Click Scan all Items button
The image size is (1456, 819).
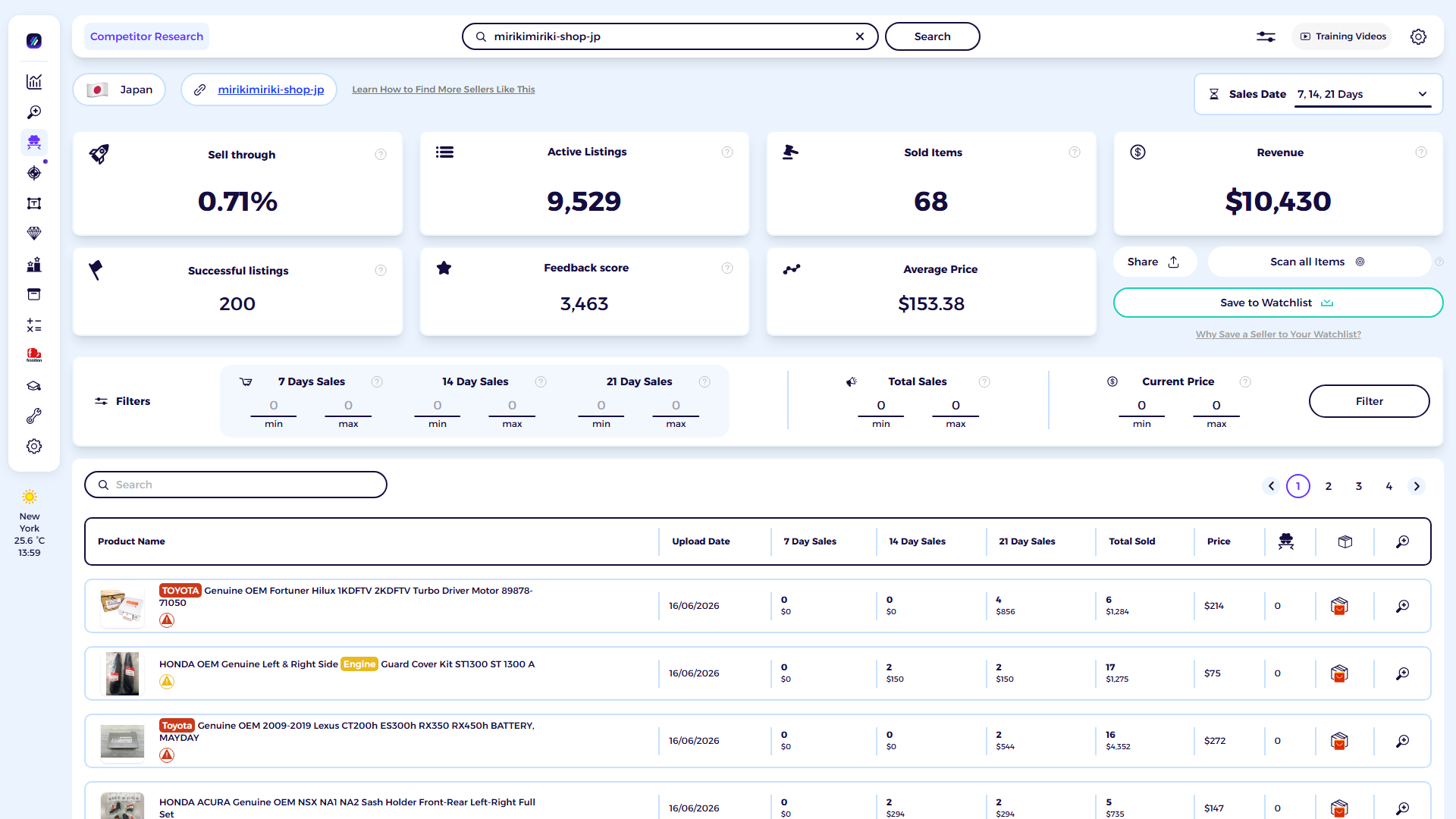pyautogui.click(x=1318, y=262)
